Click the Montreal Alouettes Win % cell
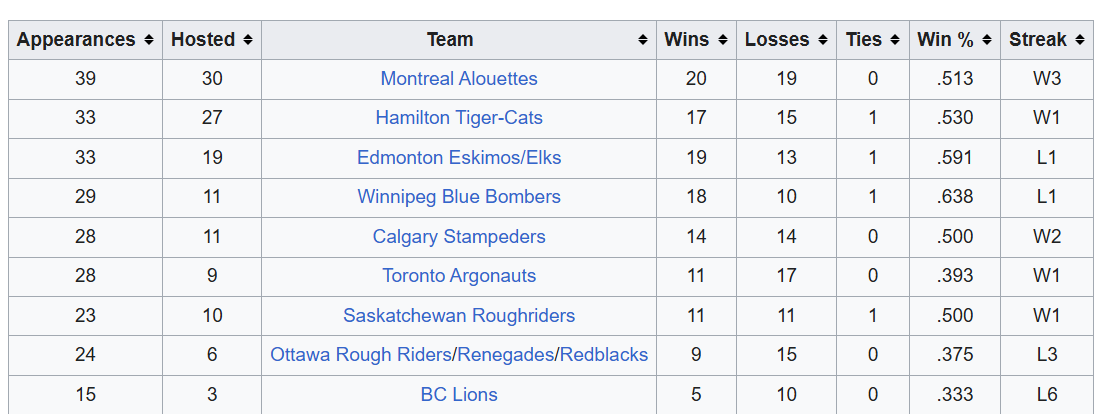This screenshot has height=414, width=1105. (955, 79)
